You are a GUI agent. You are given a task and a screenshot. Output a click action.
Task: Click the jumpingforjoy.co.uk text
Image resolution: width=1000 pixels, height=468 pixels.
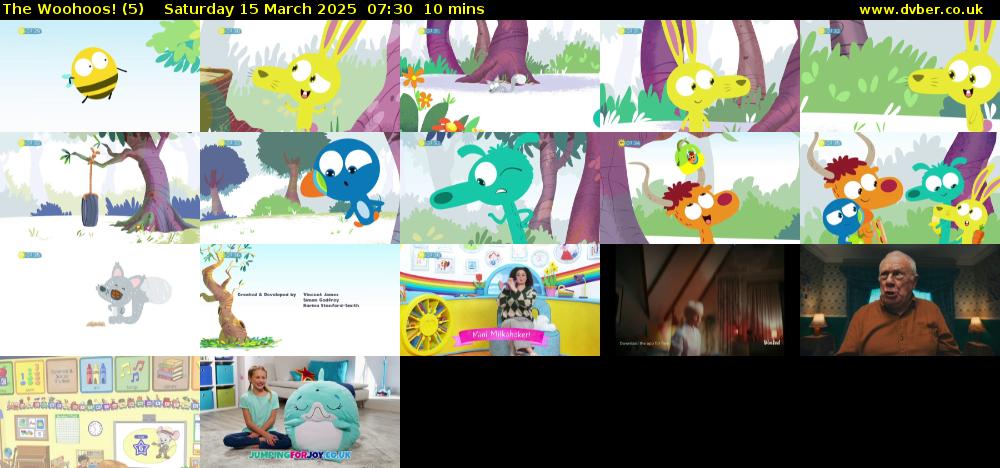tap(300, 454)
